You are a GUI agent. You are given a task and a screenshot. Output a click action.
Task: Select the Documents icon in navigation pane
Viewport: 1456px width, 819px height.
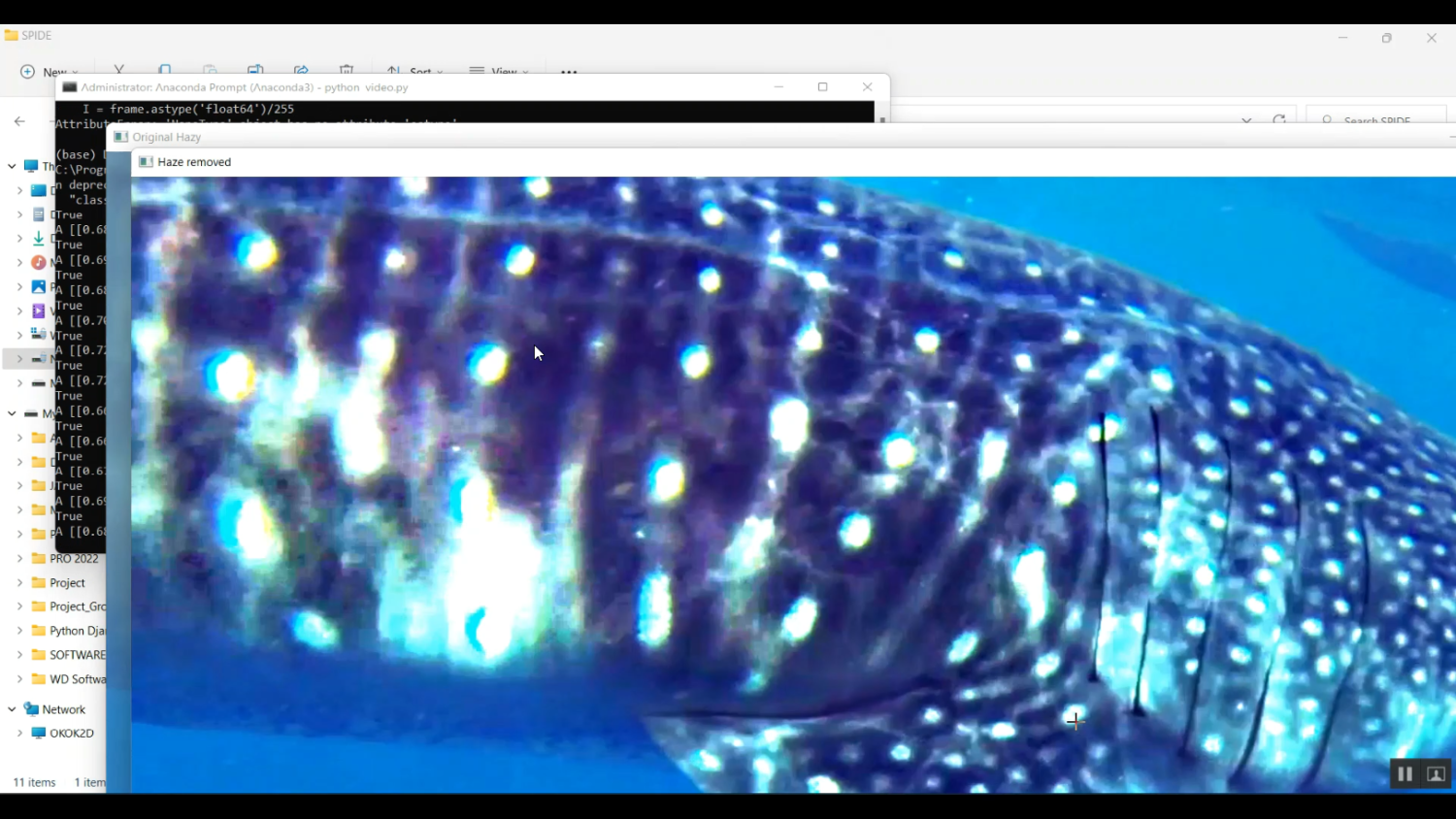(x=39, y=214)
